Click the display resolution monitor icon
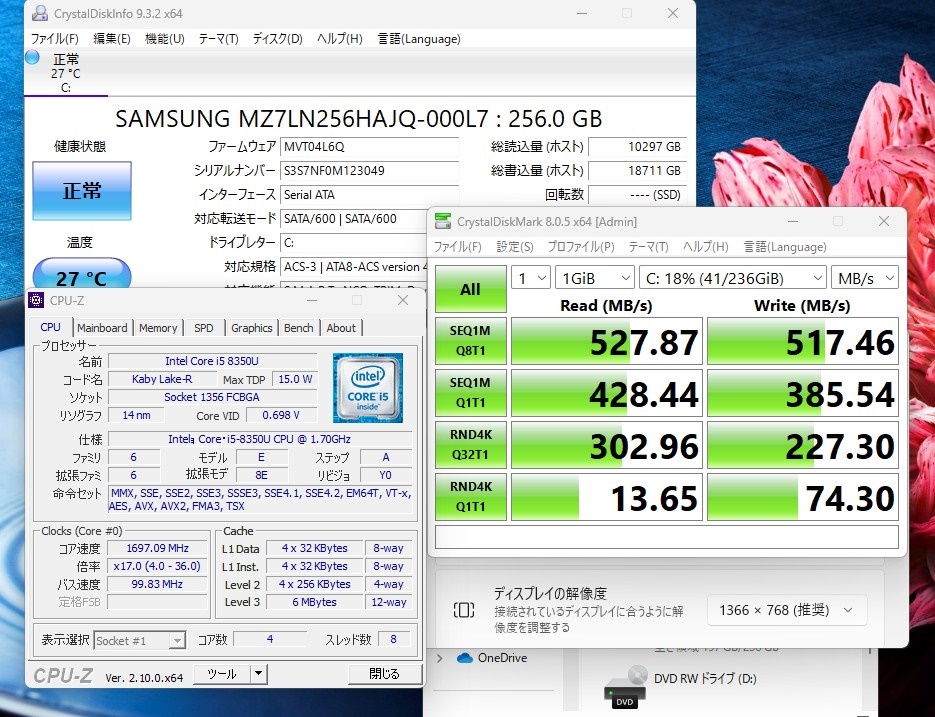This screenshot has height=717, width=935. (x=464, y=610)
